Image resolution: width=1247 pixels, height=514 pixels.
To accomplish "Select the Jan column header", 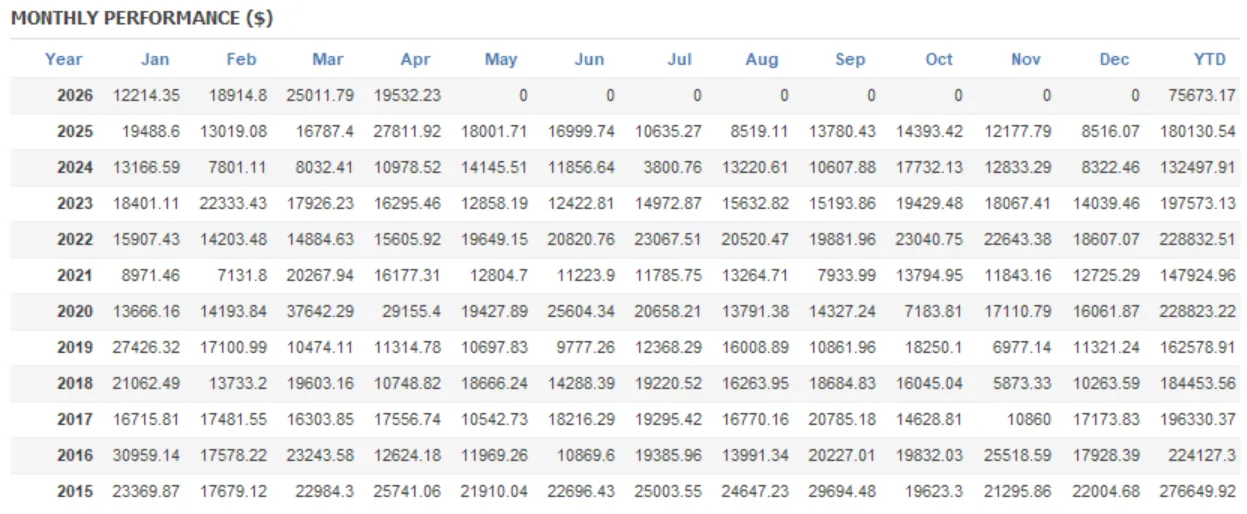I will click(155, 59).
